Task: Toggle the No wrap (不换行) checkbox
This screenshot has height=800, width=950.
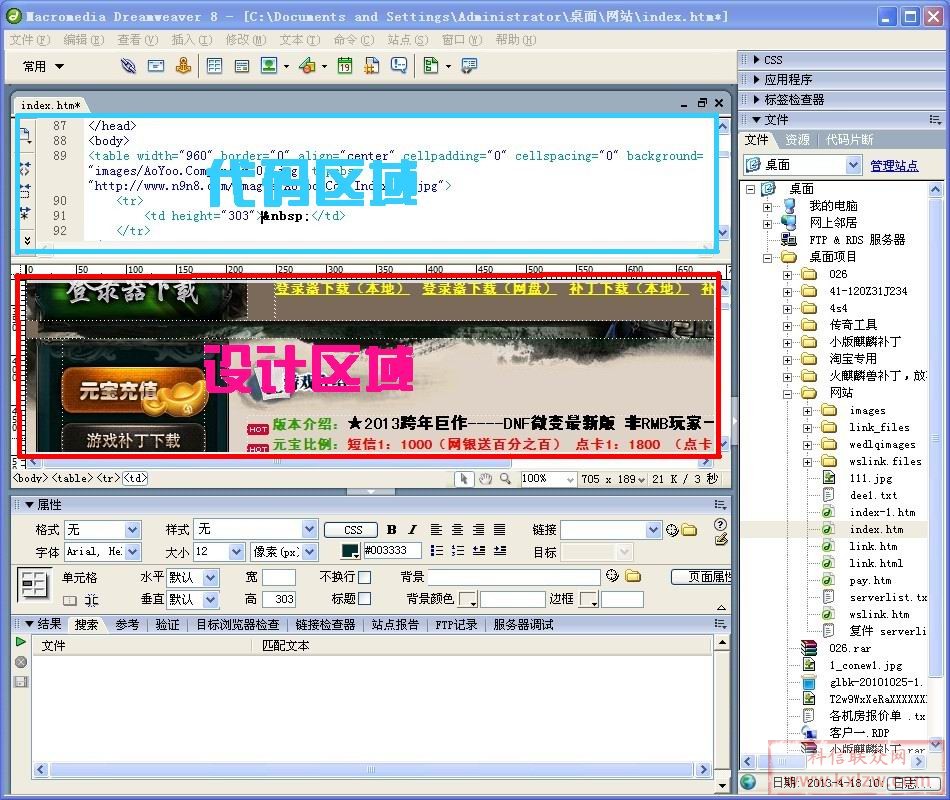Action: 364,577
